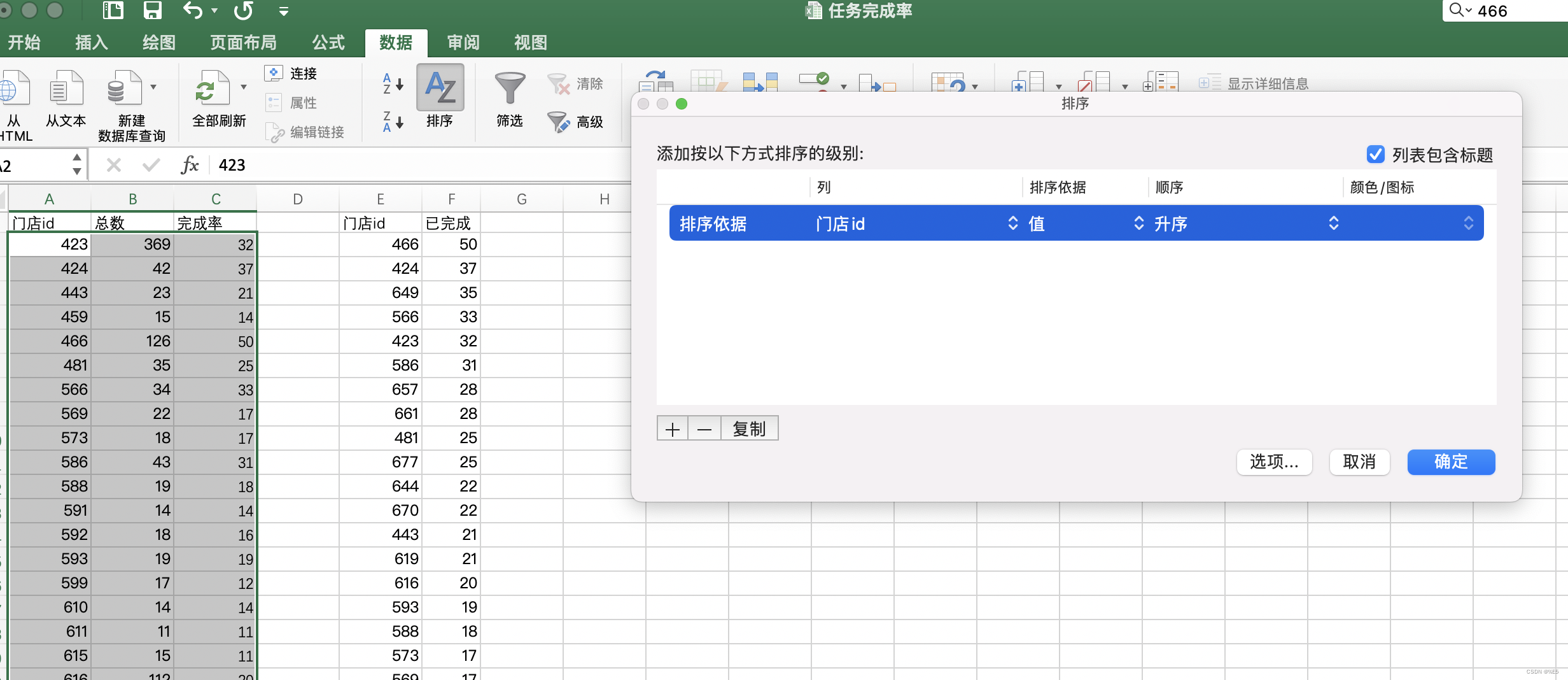The height and width of the screenshot is (680, 1568).
Task: Click the From HTML import icon
Action: point(15,89)
